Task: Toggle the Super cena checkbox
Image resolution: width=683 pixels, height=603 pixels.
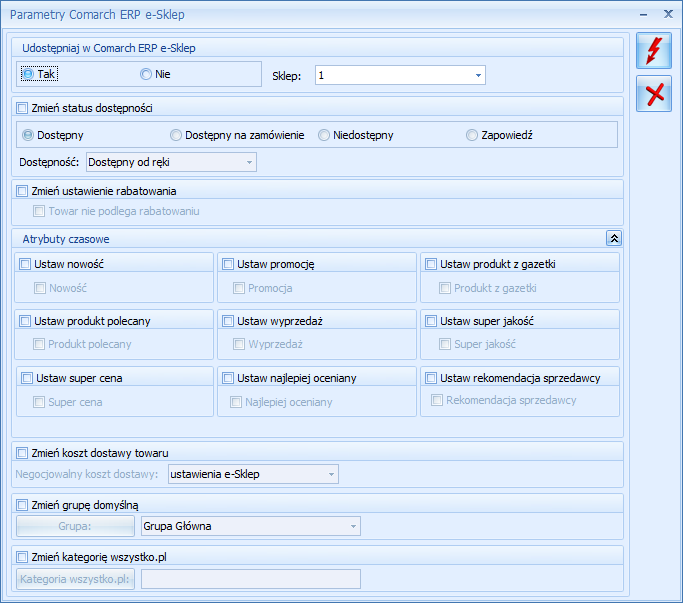Action: 39,402
